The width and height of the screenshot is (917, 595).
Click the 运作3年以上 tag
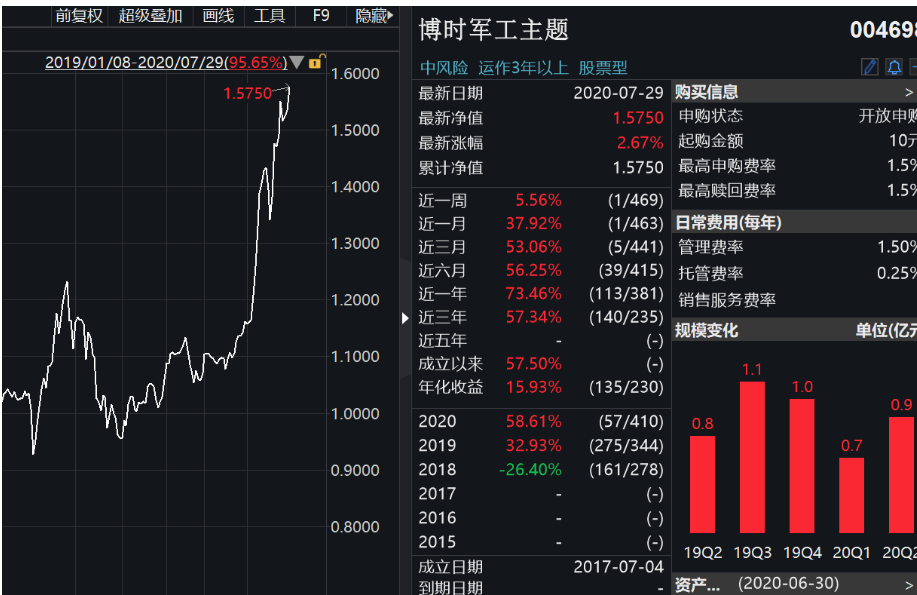[523, 68]
